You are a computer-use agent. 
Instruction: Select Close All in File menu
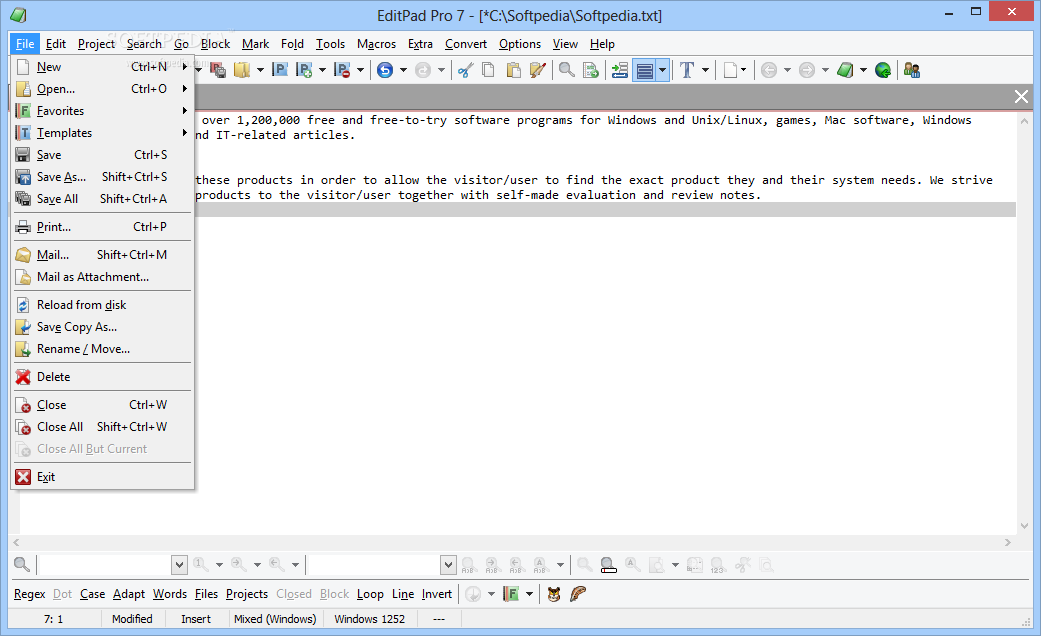click(102, 427)
